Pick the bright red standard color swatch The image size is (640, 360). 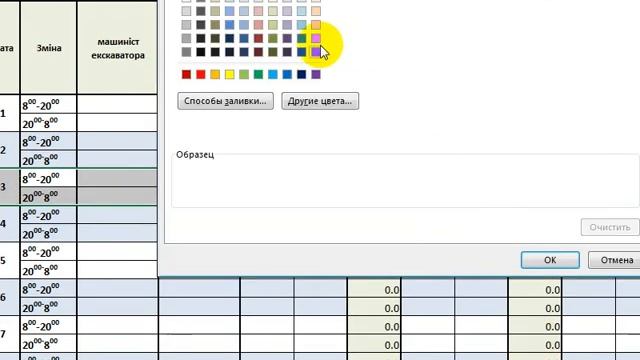click(x=201, y=74)
